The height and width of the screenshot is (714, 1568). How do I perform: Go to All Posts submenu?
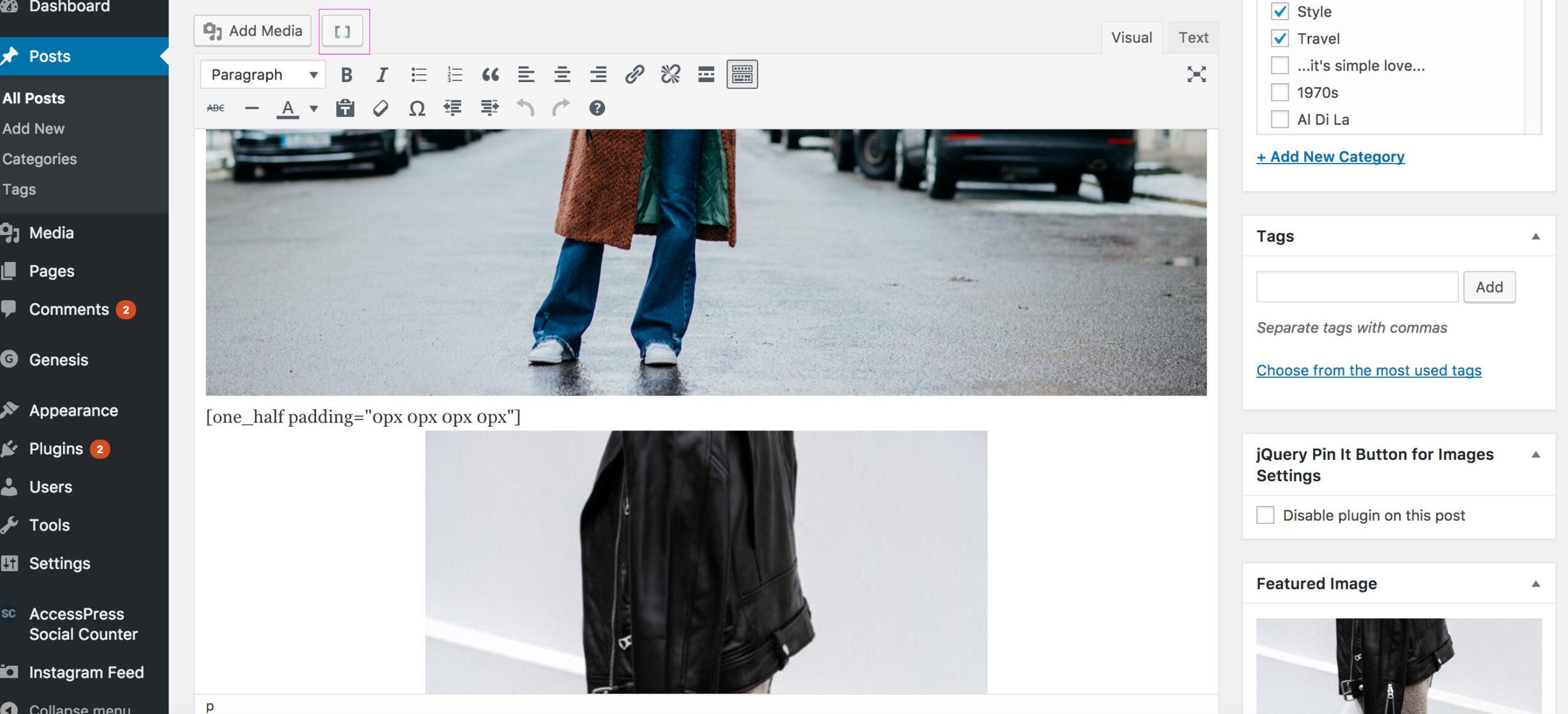[34, 98]
